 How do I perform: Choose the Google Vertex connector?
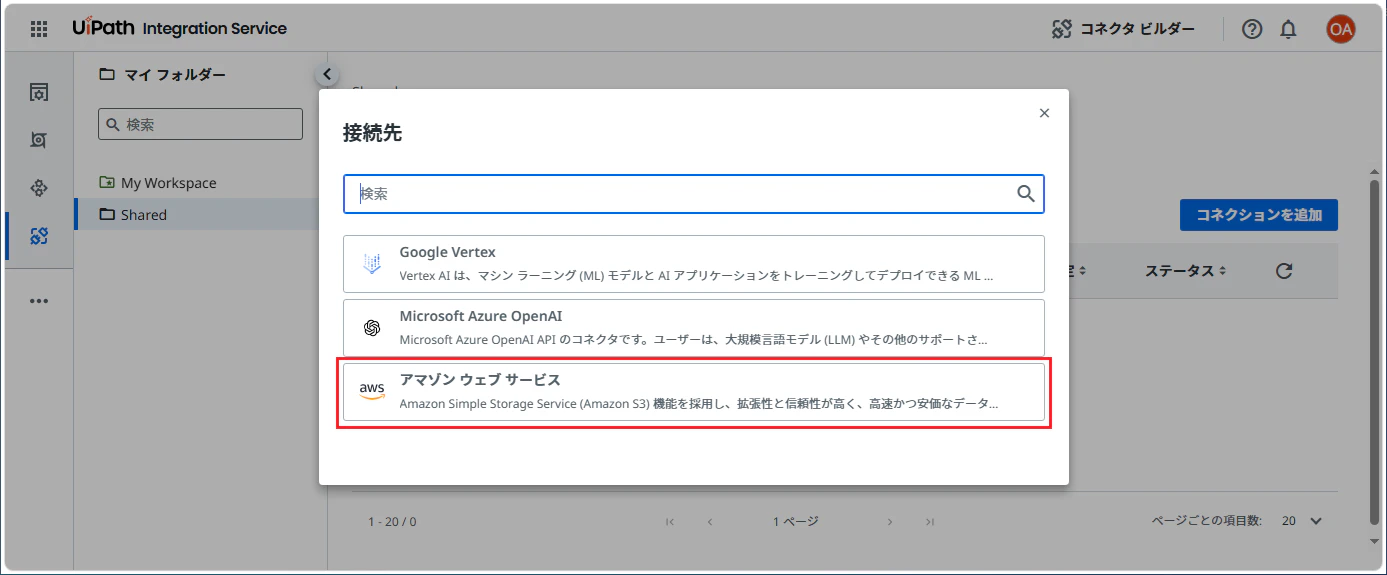coord(694,264)
